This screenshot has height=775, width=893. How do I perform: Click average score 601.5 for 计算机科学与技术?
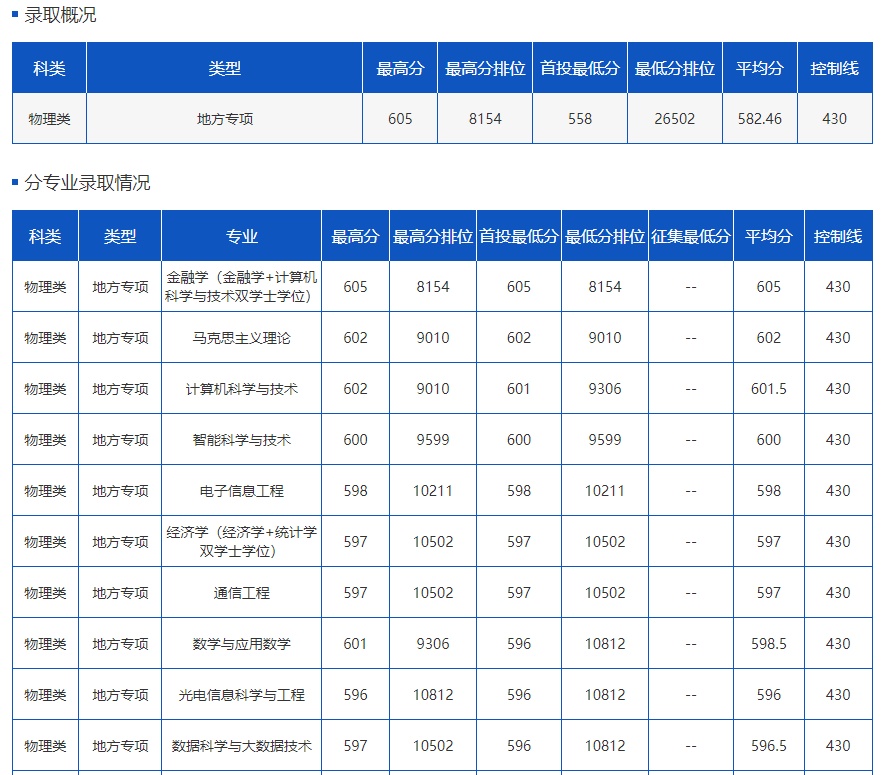(769, 389)
